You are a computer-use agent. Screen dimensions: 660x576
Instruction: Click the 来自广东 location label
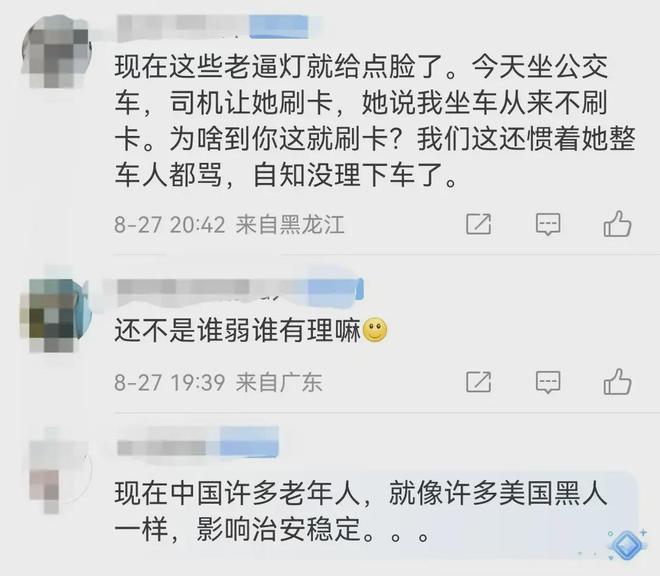click(x=279, y=382)
